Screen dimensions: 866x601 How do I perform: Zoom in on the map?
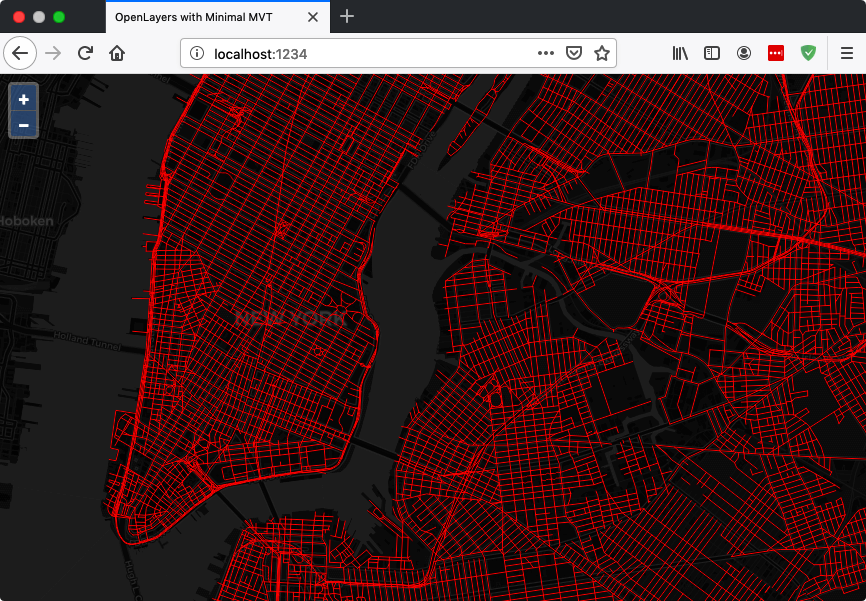point(24,99)
